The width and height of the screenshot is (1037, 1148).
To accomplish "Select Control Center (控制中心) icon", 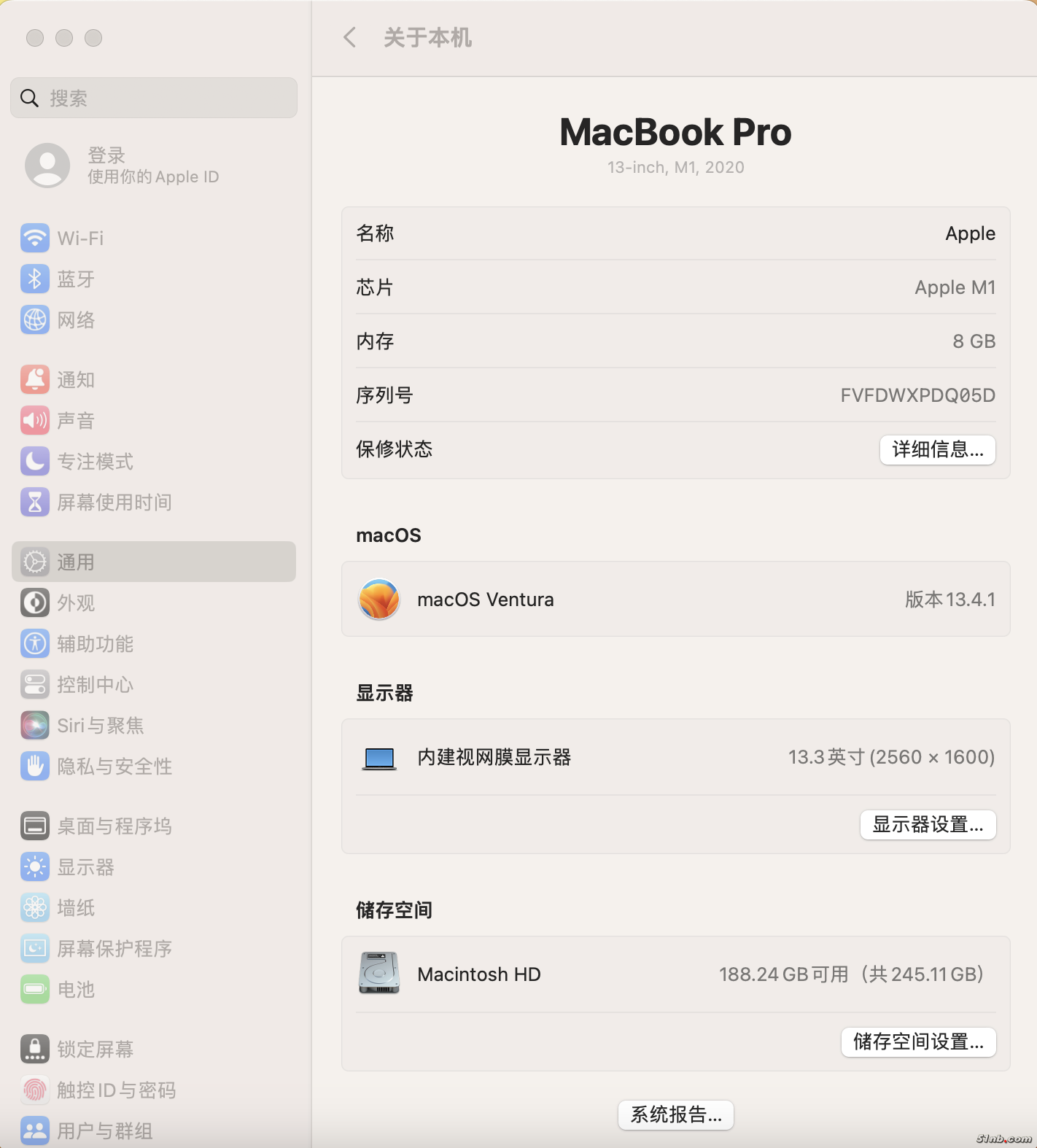I will (35, 684).
